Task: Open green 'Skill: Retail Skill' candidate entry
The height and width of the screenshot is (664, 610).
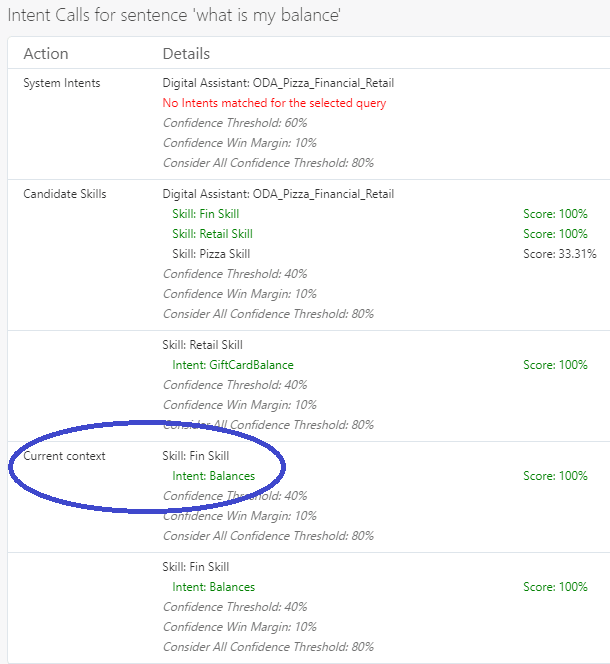Action: [212, 234]
